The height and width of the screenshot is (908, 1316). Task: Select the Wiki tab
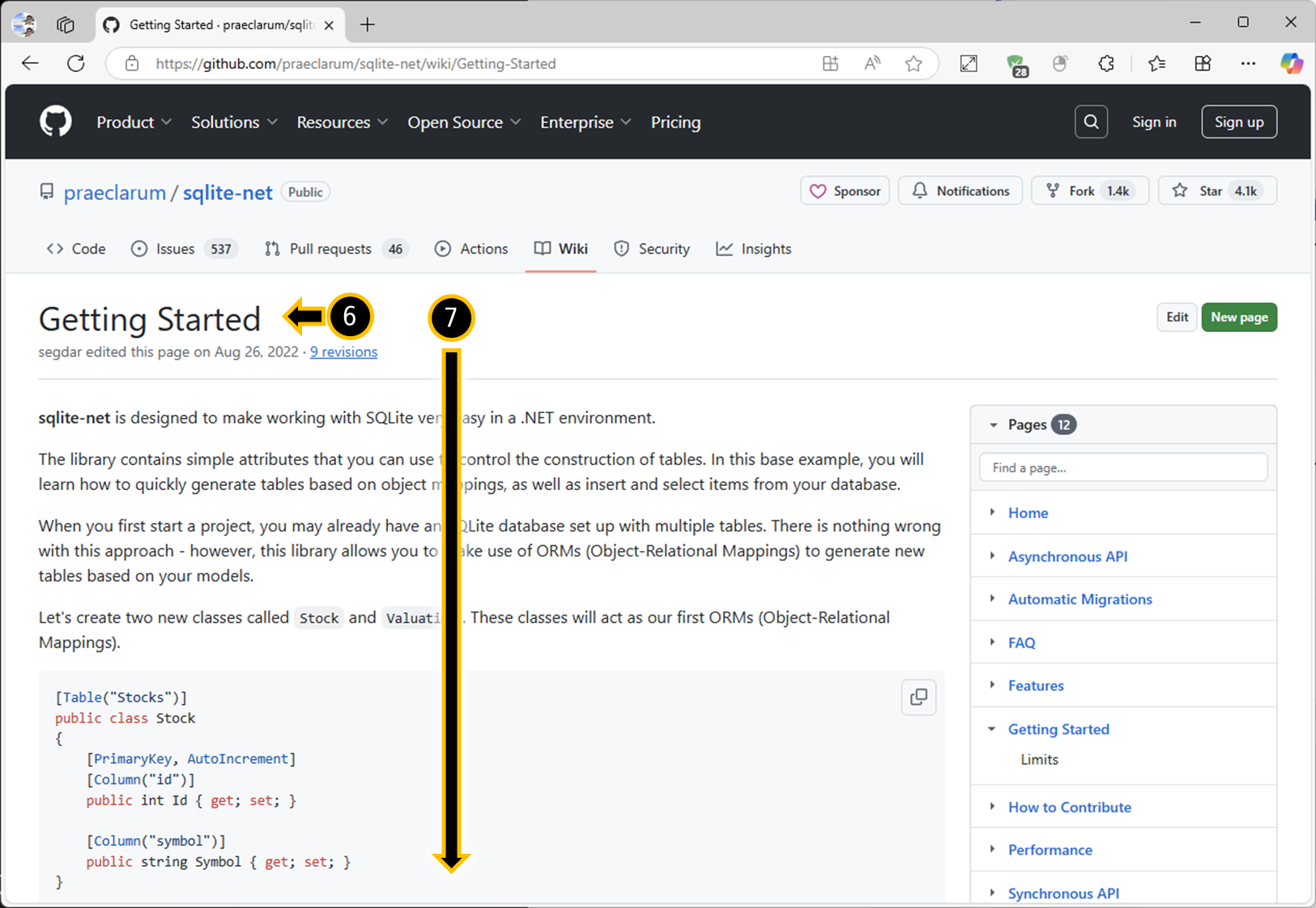[560, 249]
